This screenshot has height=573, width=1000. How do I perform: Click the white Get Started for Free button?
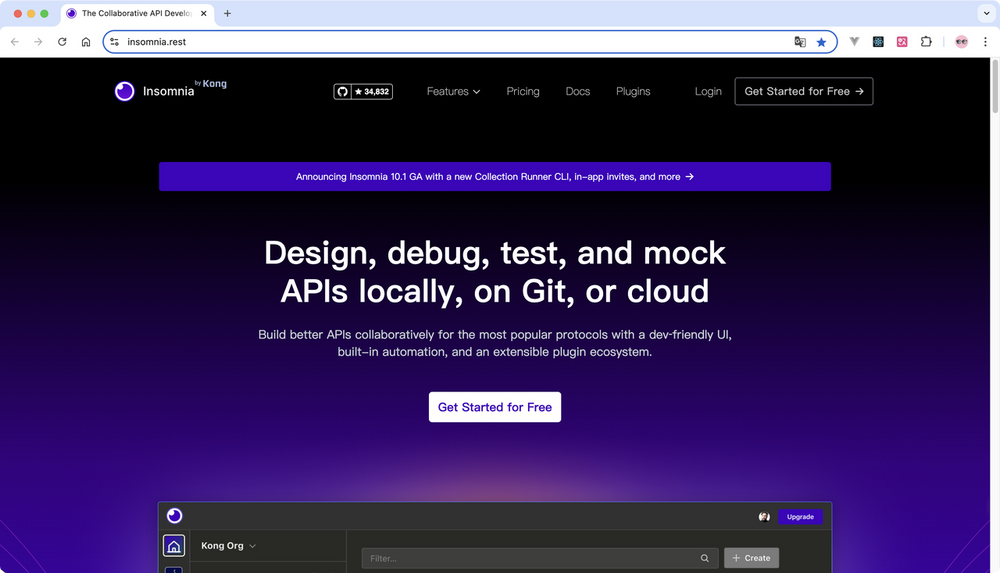pyautogui.click(x=495, y=407)
